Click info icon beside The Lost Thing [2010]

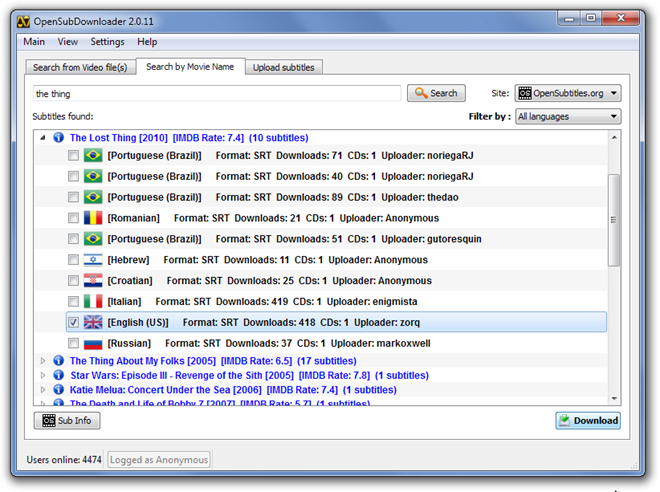tap(59, 138)
